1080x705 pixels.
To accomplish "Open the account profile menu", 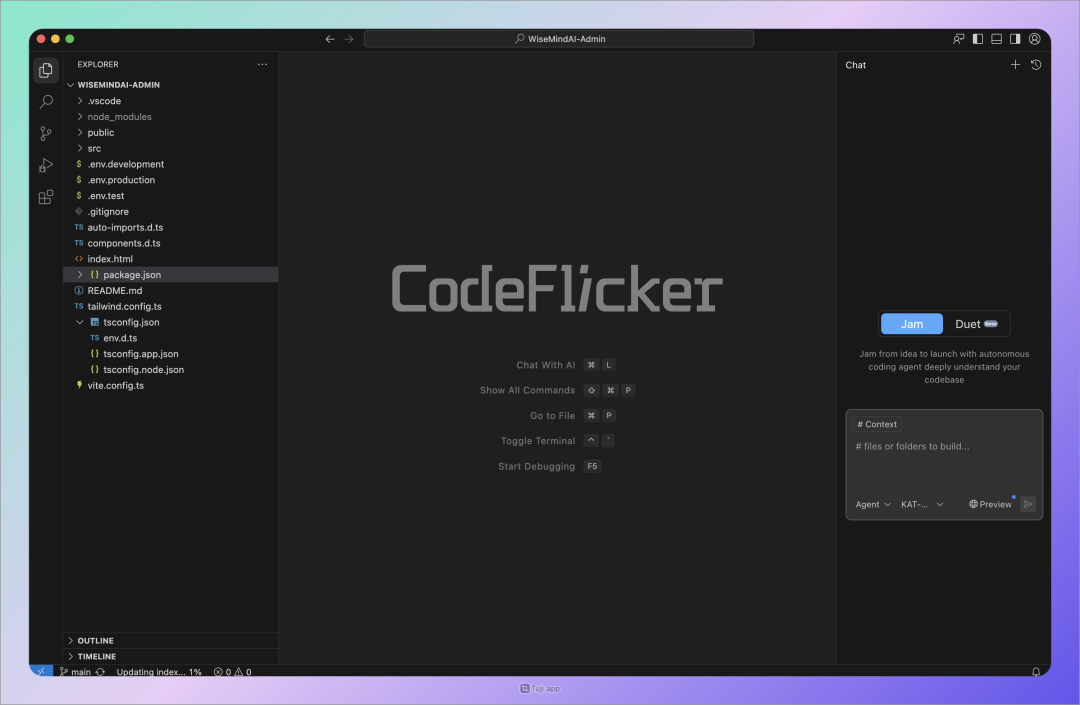I will click(x=1034, y=38).
